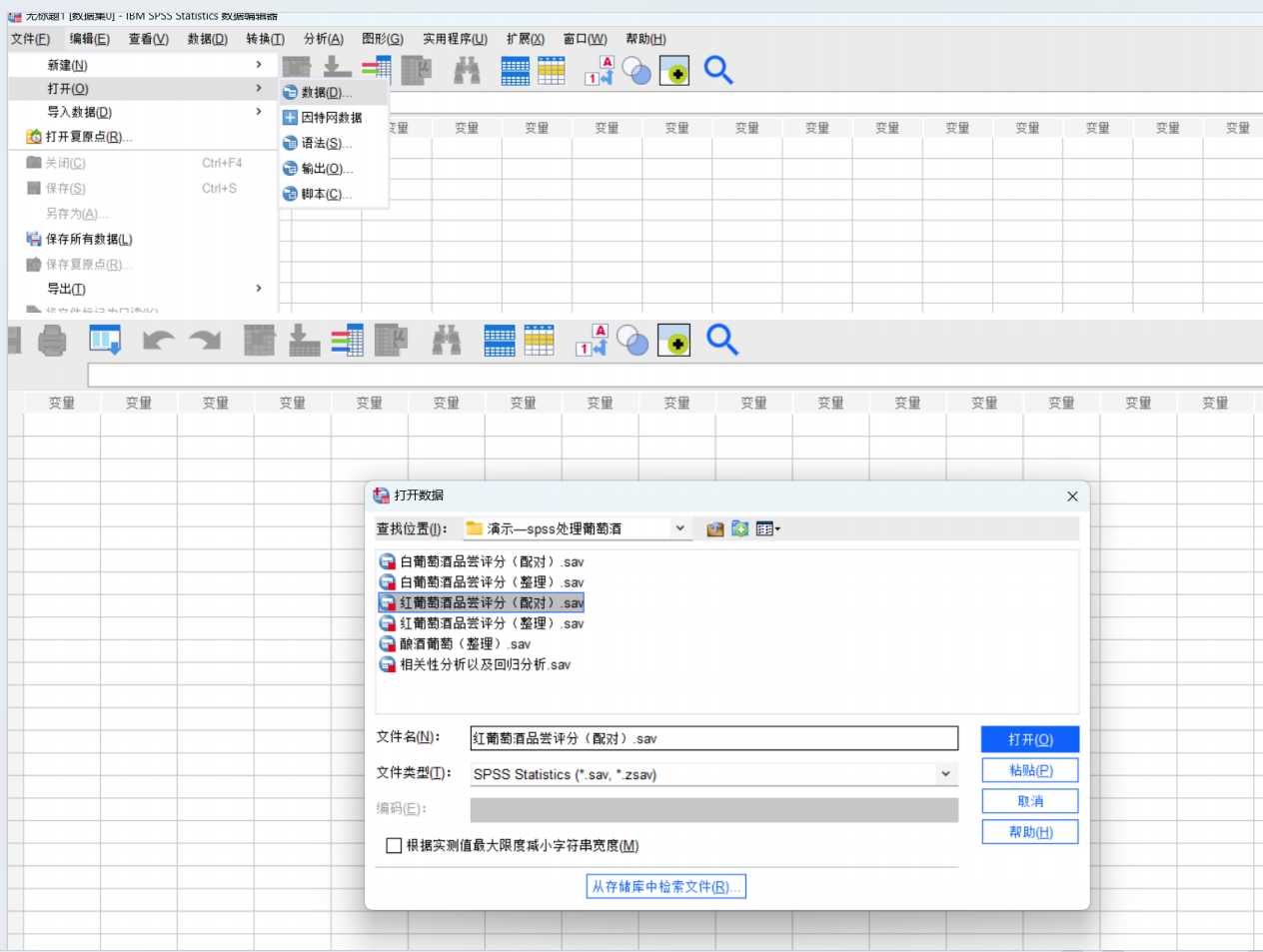Choose 语法(S)... in the Open submenu
1263x952 pixels.
[x=333, y=143]
